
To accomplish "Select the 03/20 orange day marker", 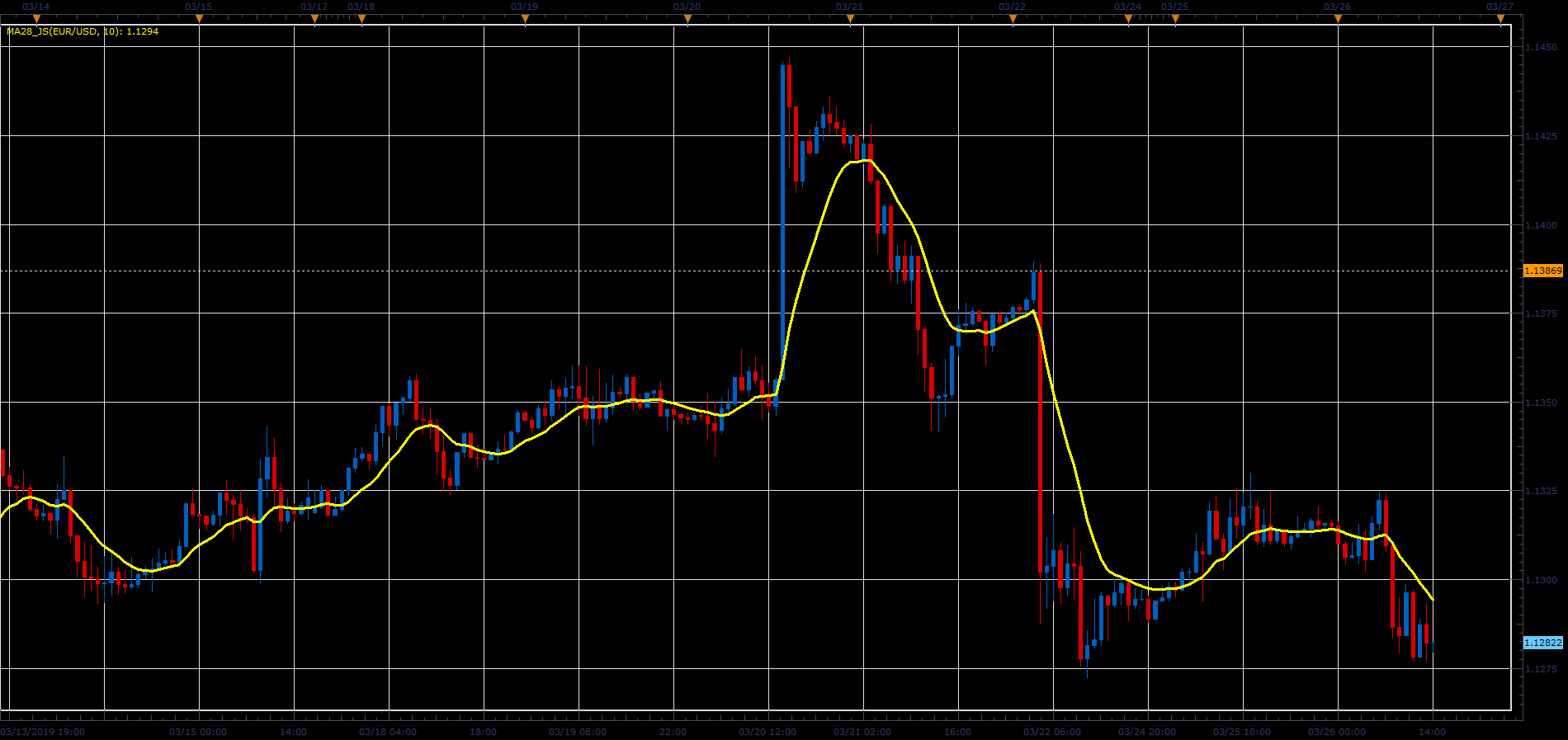I will tap(687, 19).
